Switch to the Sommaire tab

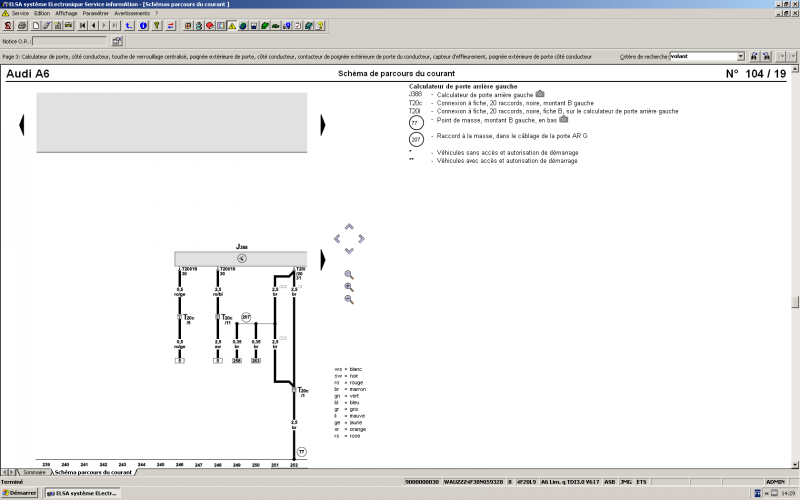point(34,472)
